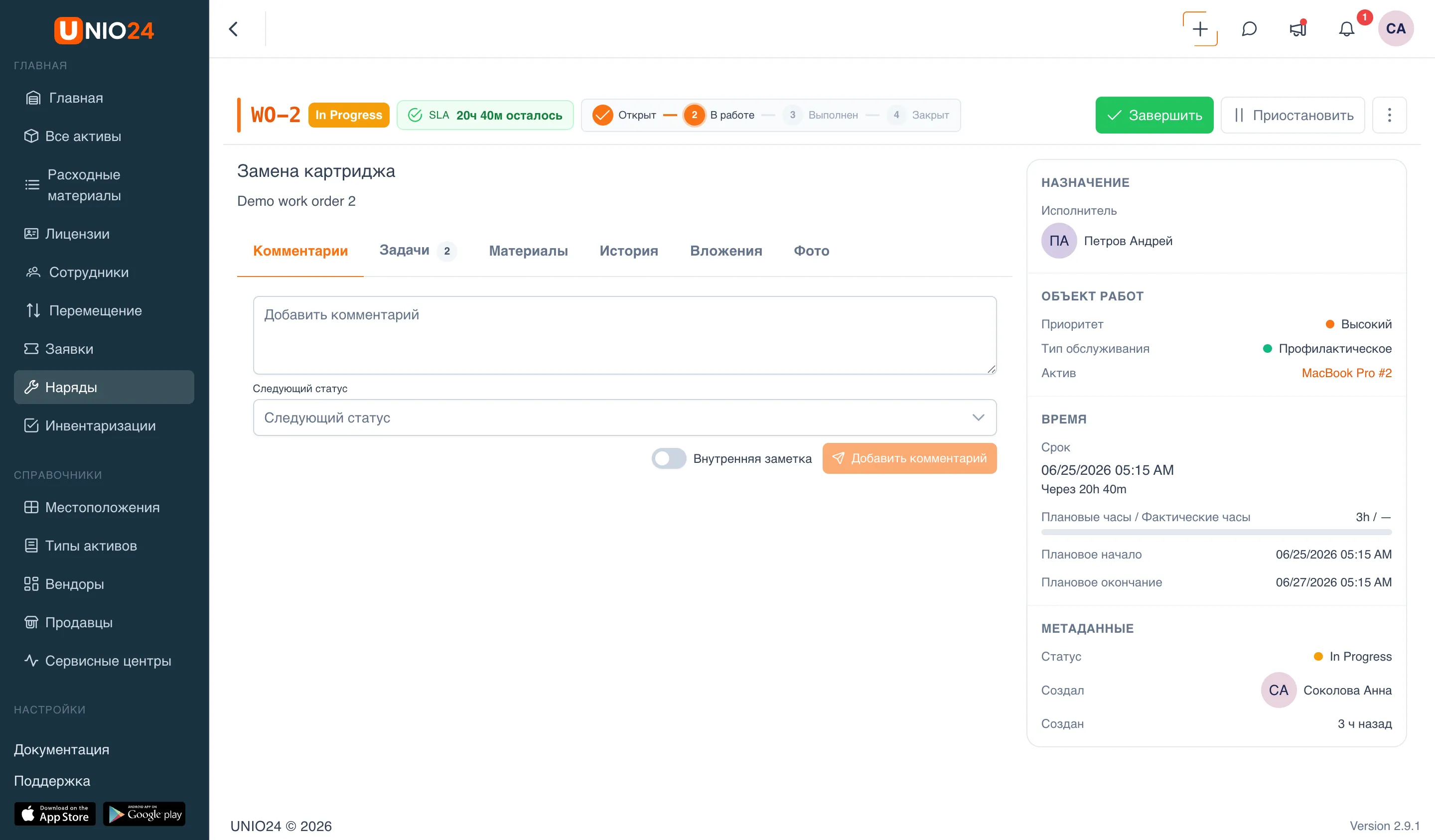Open the megaphone announcements icon
The height and width of the screenshot is (840, 1435).
[x=1298, y=29]
